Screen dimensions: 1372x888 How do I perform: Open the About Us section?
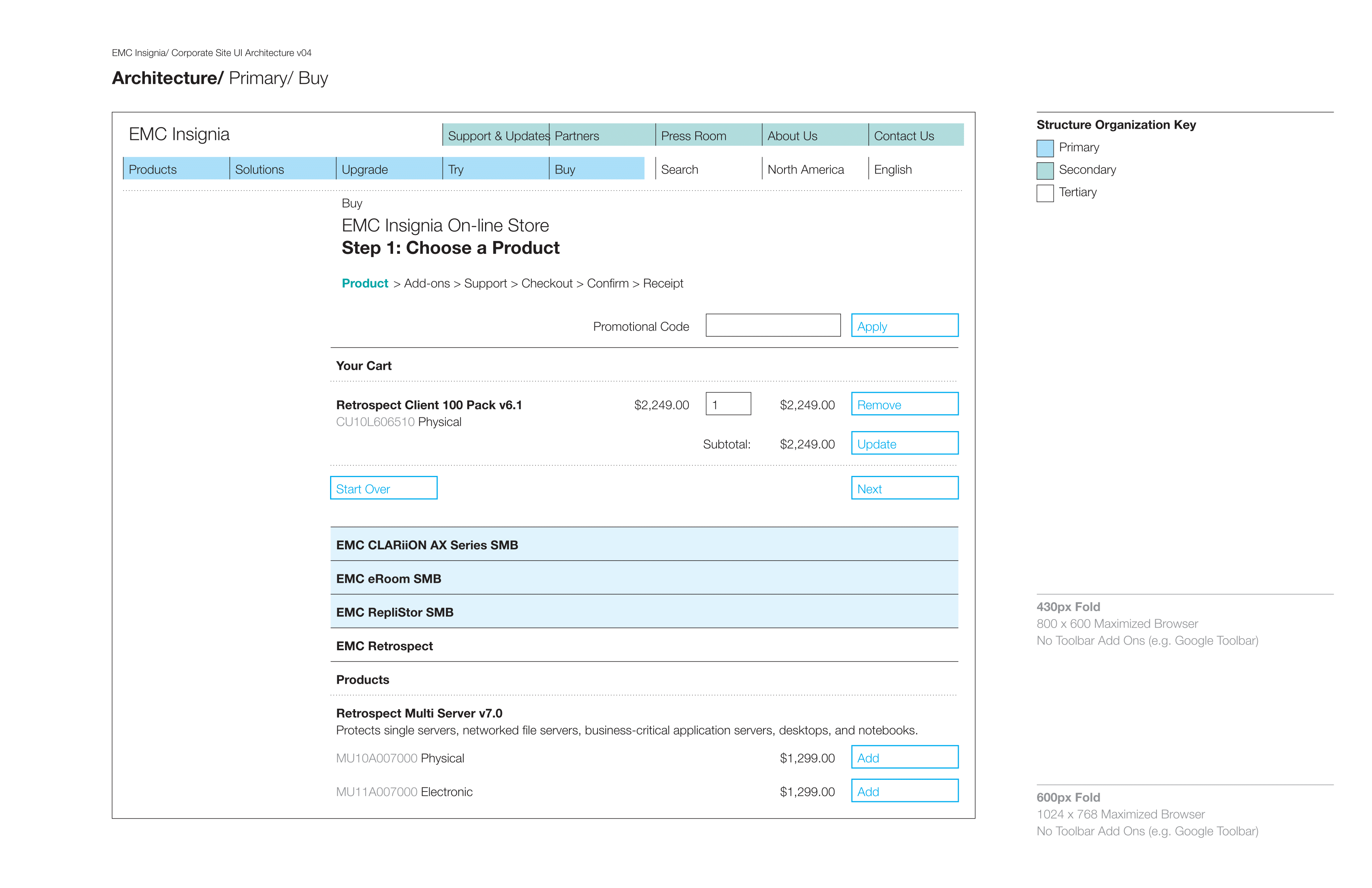click(816, 135)
